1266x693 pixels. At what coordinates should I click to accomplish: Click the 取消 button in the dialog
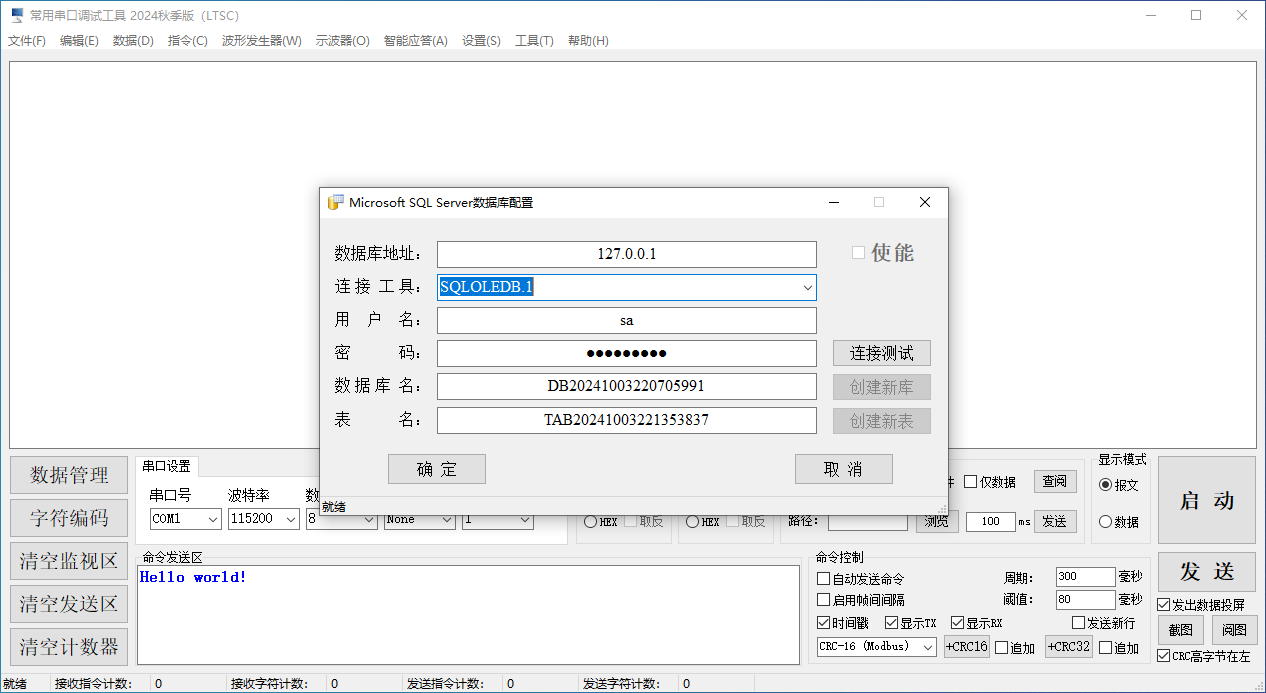click(x=843, y=469)
